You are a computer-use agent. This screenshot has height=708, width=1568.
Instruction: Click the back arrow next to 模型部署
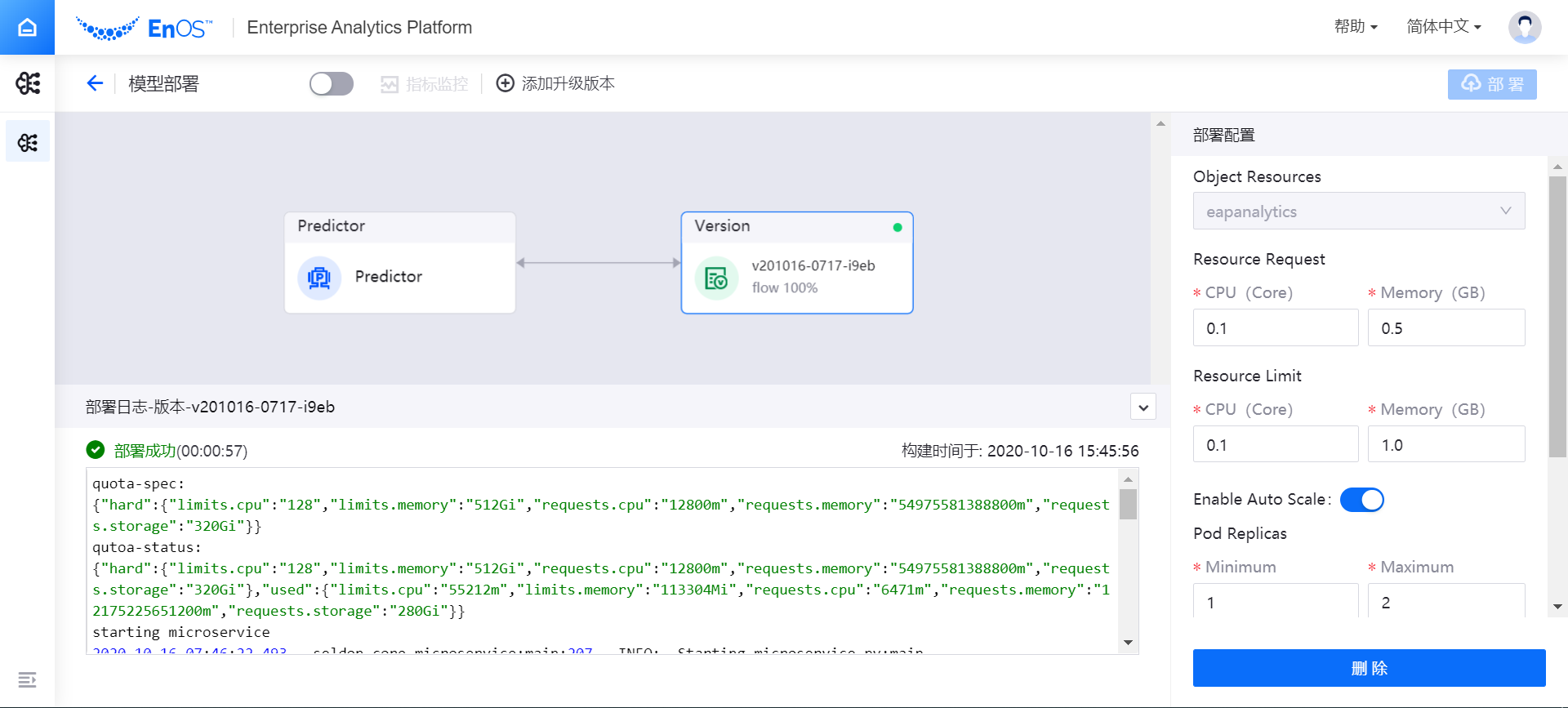click(95, 83)
